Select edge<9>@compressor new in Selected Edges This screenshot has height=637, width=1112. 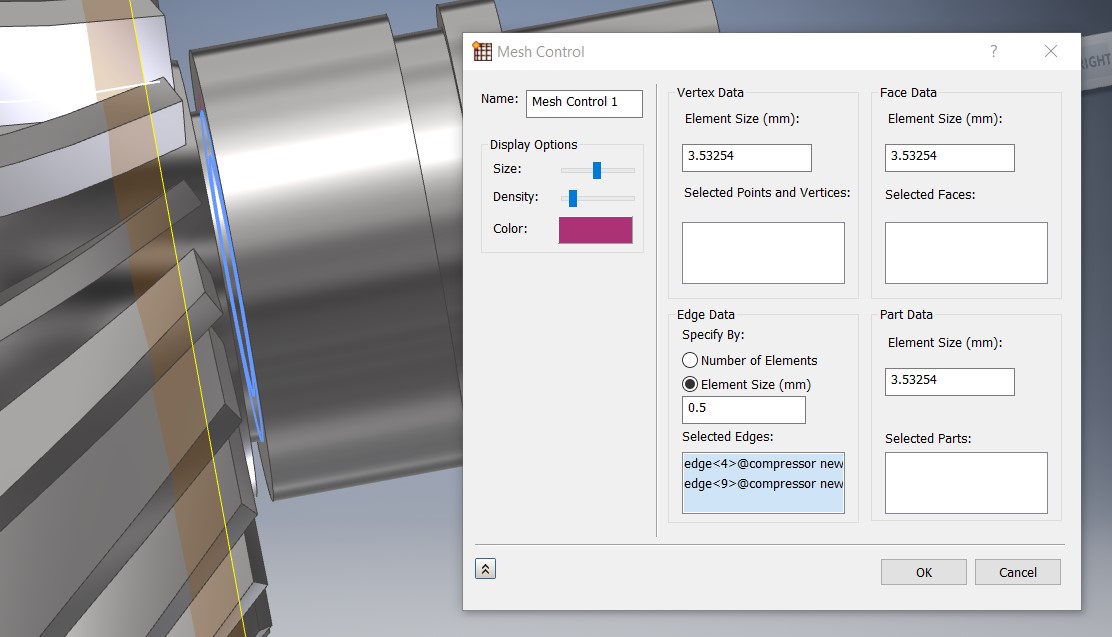coord(763,483)
